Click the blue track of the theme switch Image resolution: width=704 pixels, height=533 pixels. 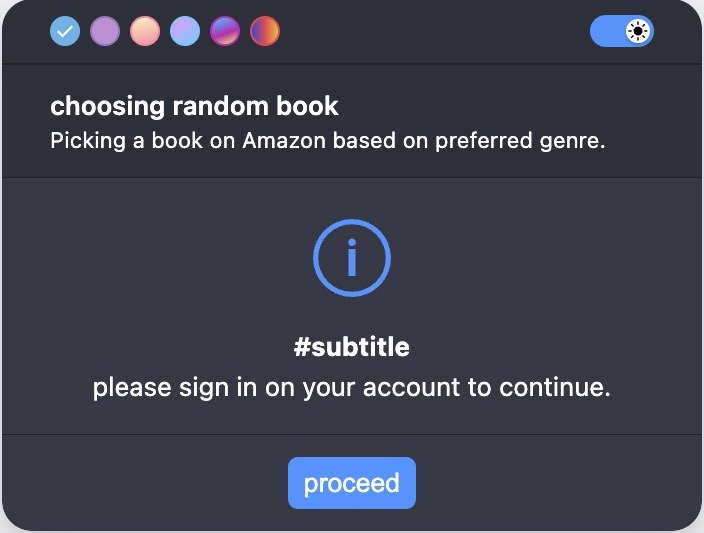[607, 31]
